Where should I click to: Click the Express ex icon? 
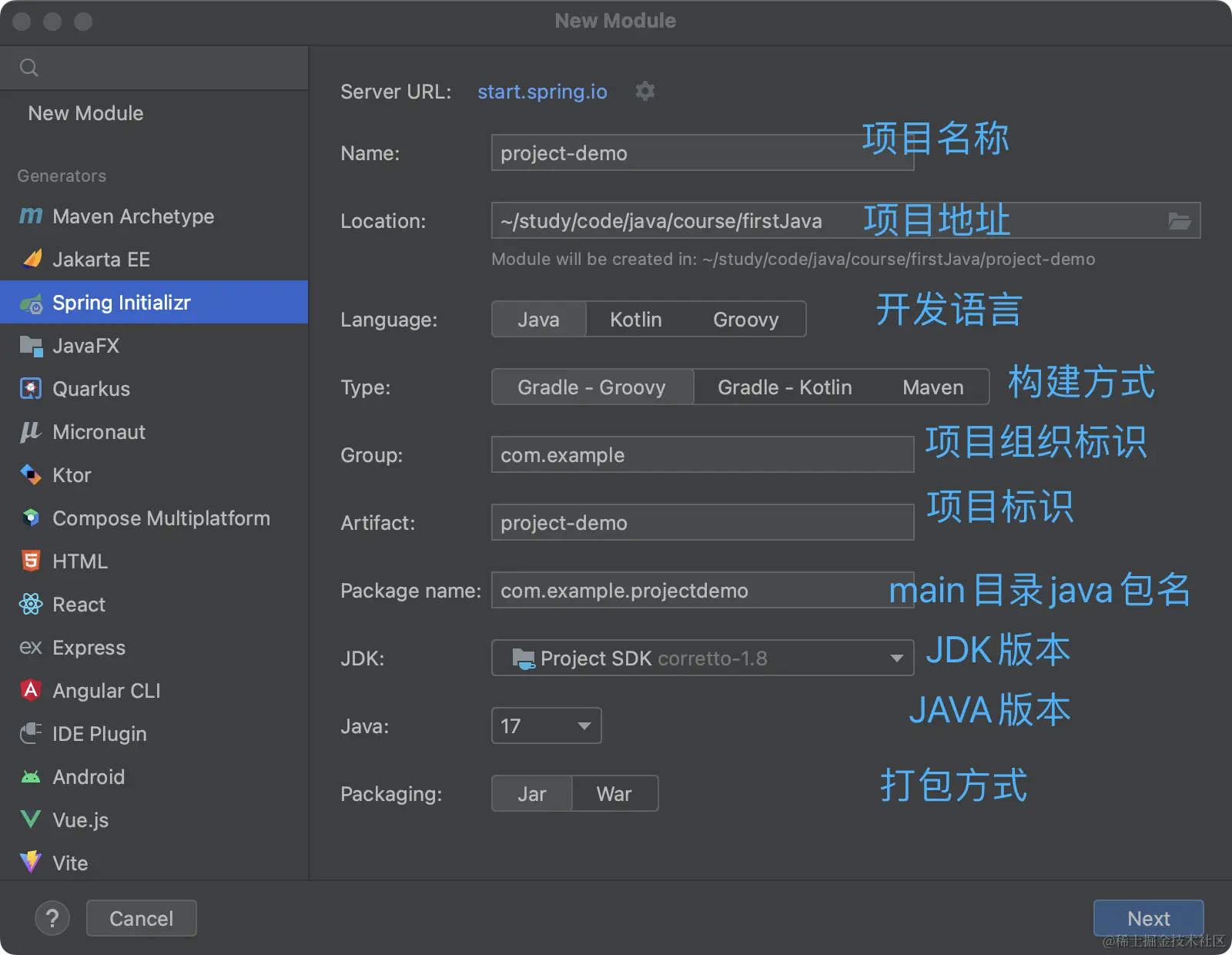31,648
